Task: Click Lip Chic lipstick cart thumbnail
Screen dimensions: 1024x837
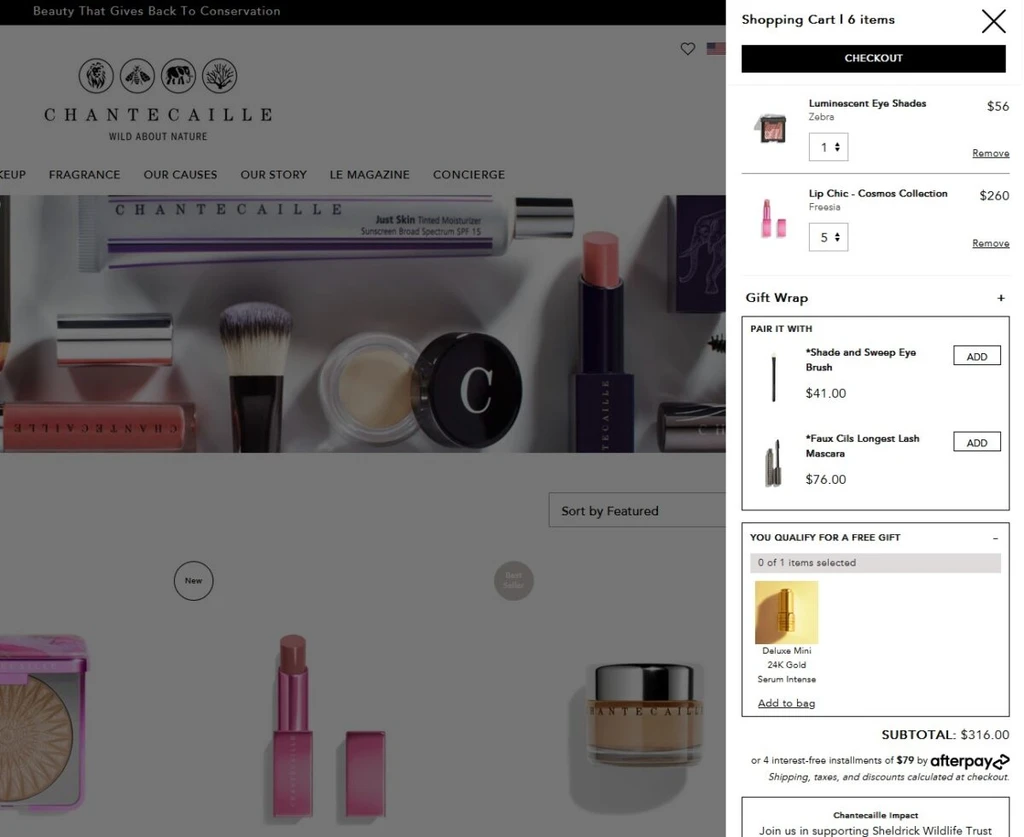Action: tap(773, 218)
